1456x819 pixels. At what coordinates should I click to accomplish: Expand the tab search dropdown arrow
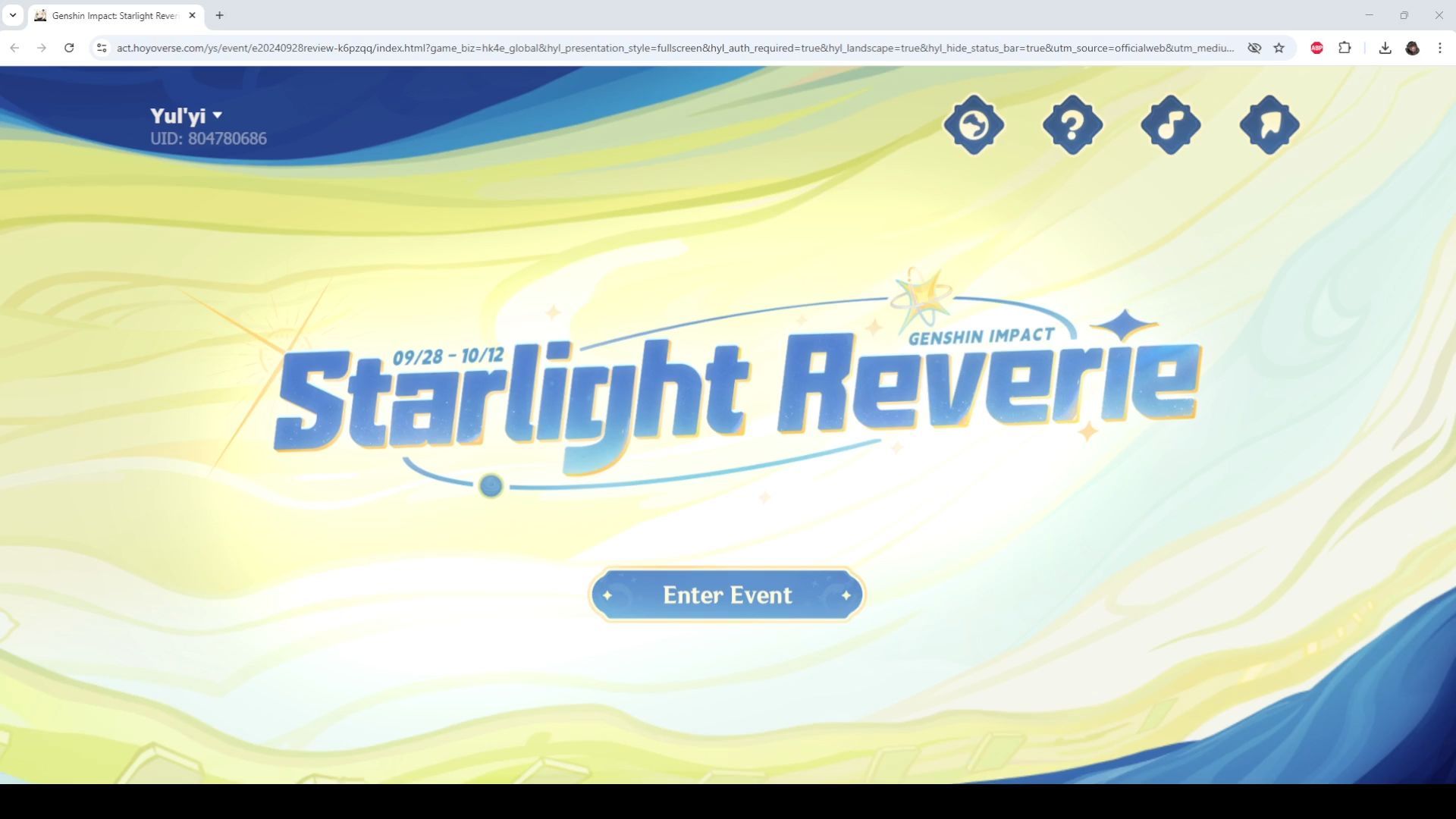click(13, 15)
